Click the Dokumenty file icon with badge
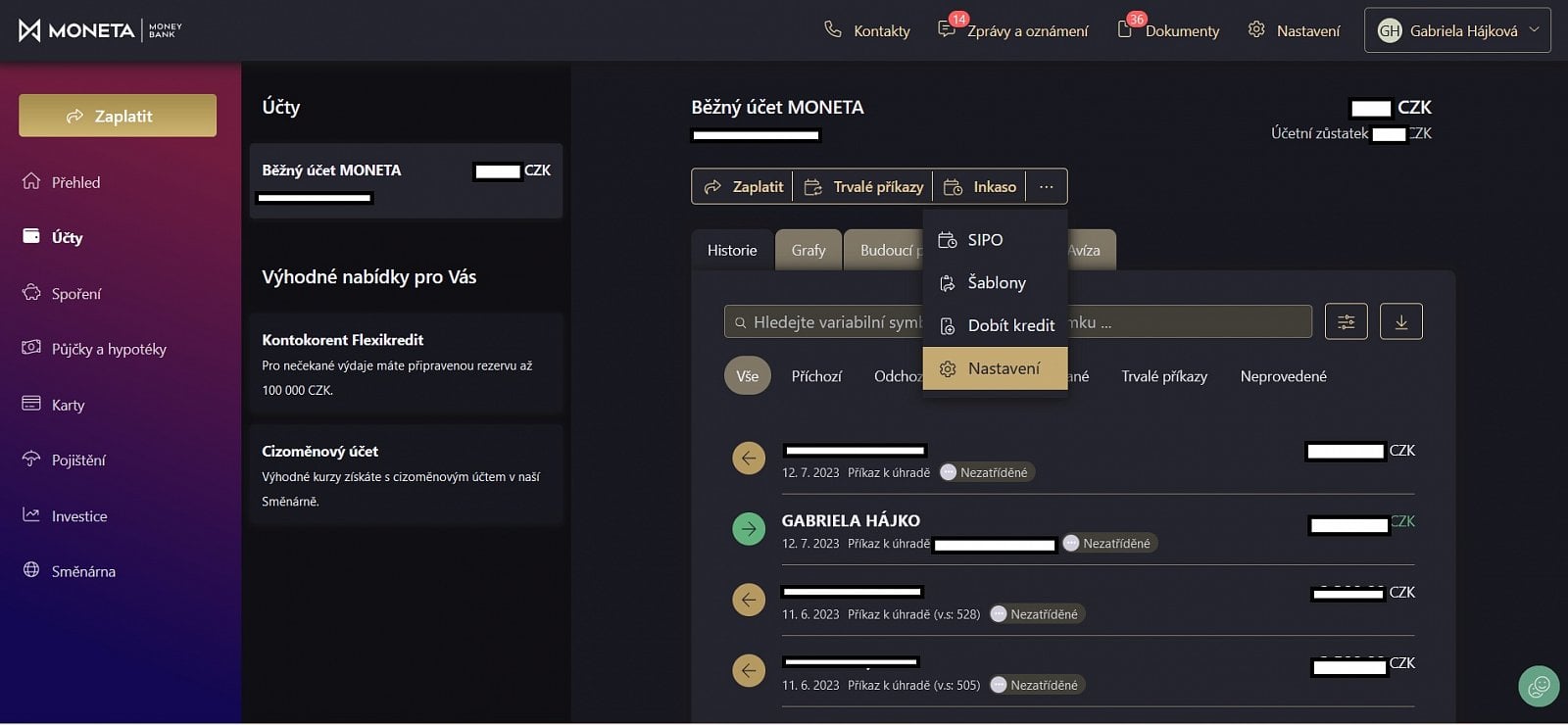The height and width of the screenshot is (725, 1568). [1125, 29]
